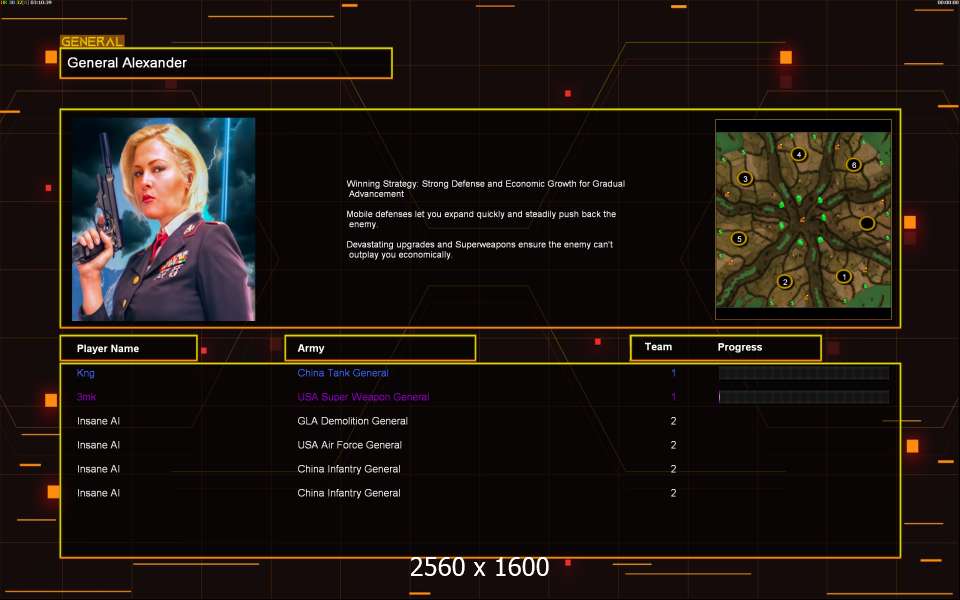Select start position marker 3 on the minimap

744,179
